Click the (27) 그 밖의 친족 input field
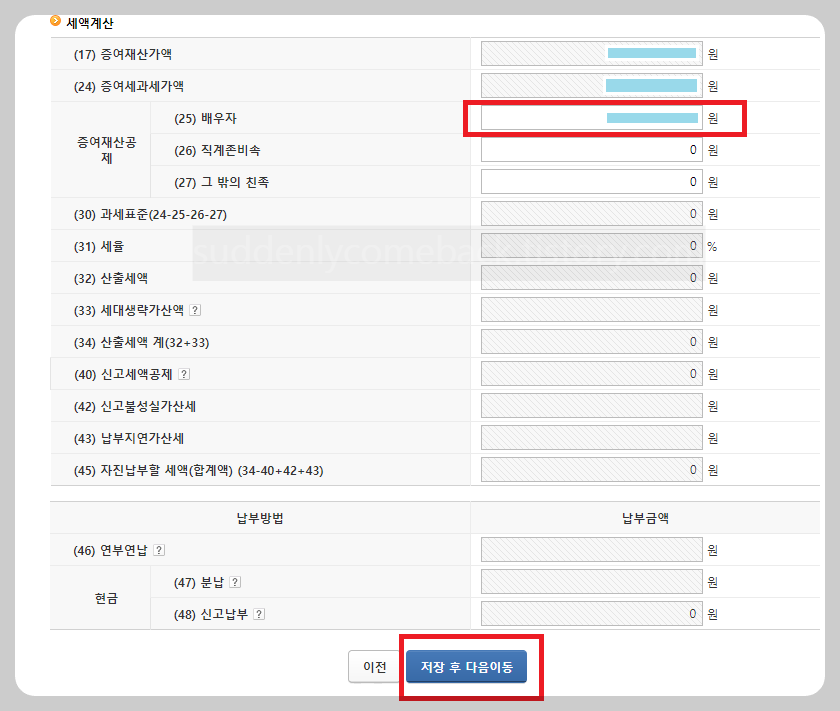Screen dimensions: 840x711 590,181
